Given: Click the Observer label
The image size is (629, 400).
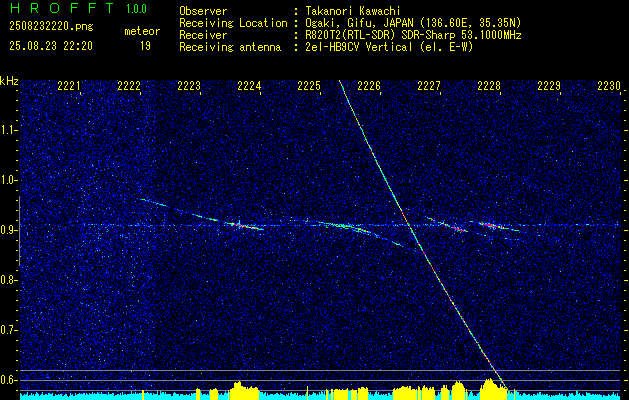Looking at the screenshot, I should point(203,11).
